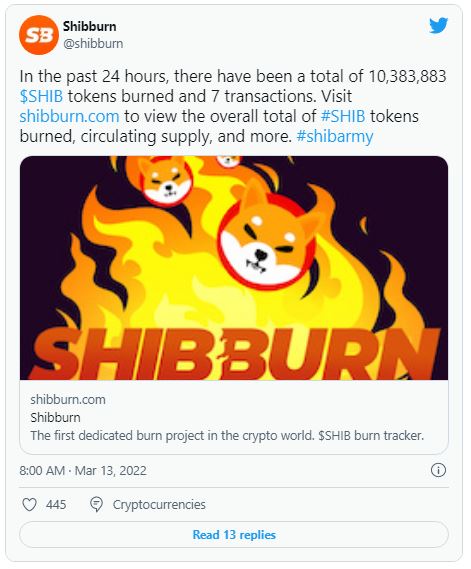Follow the $SHIB cashtag link

pos(41,97)
